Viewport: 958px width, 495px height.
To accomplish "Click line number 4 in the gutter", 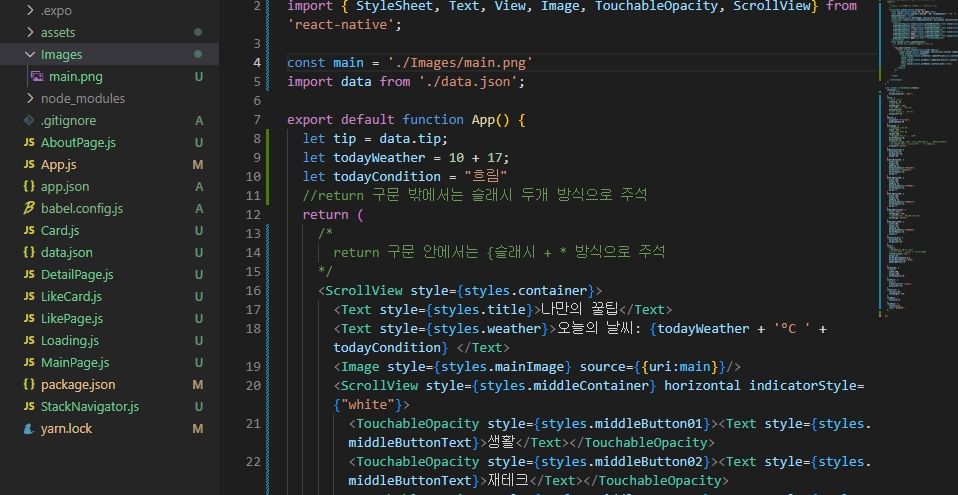I will tap(257, 62).
